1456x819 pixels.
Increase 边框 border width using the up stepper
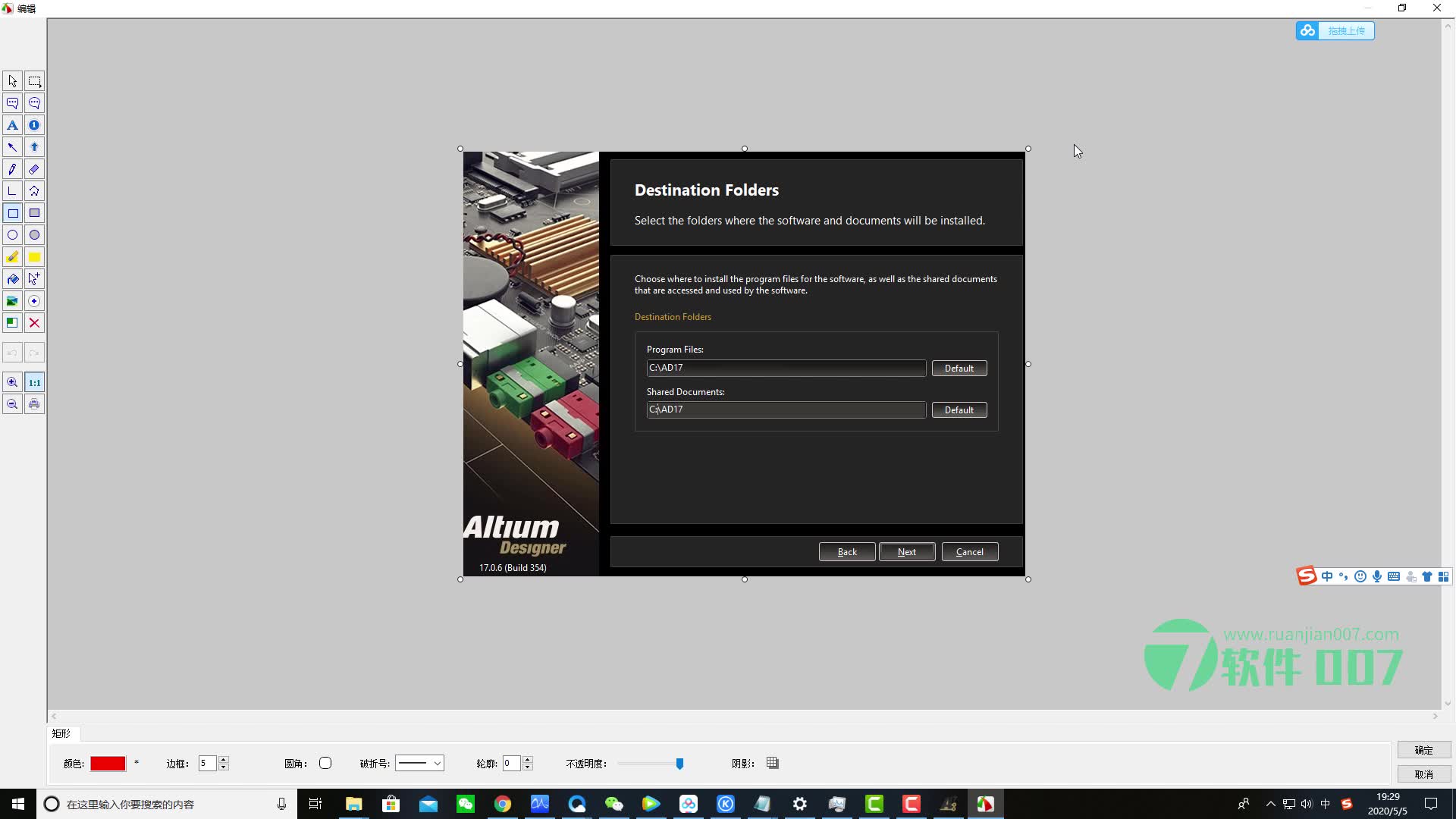tap(224, 759)
